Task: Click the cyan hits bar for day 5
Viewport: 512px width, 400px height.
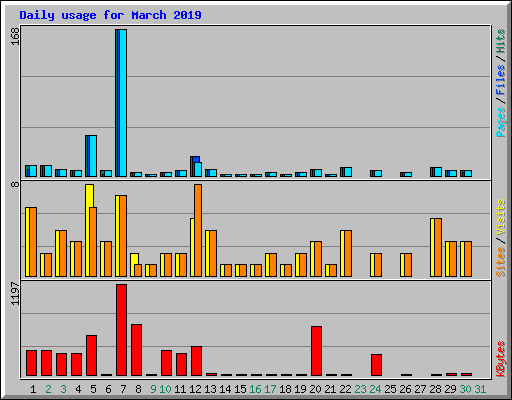Action: coord(93,156)
